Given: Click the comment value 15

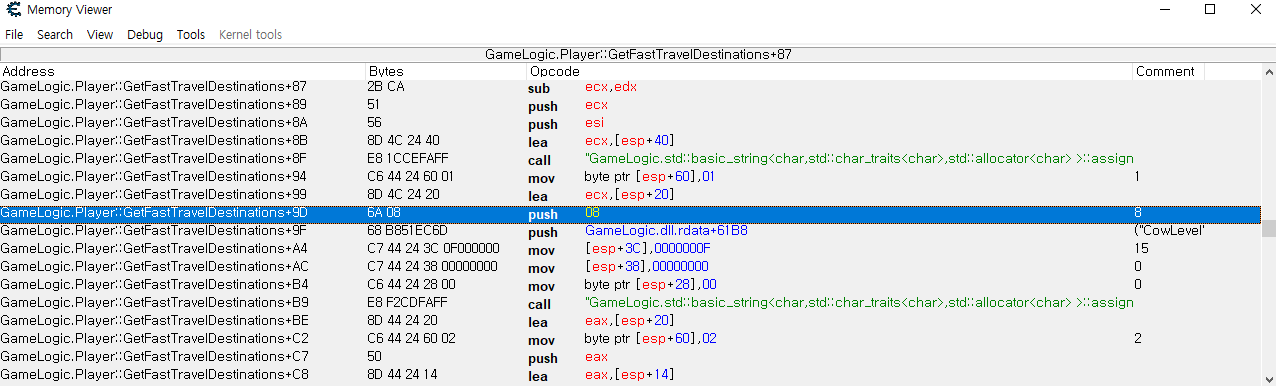Looking at the screenshot, I should 1141,249.
